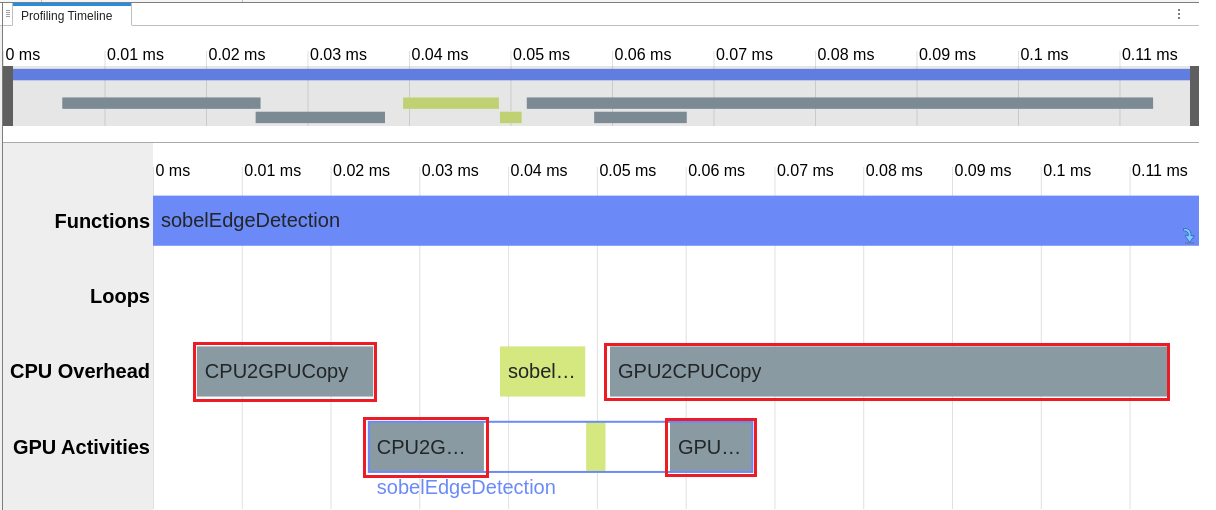Click the blue function bar in overview strip
The height and width of the screenshot is (510, 1216).
(x=600, y=74)
